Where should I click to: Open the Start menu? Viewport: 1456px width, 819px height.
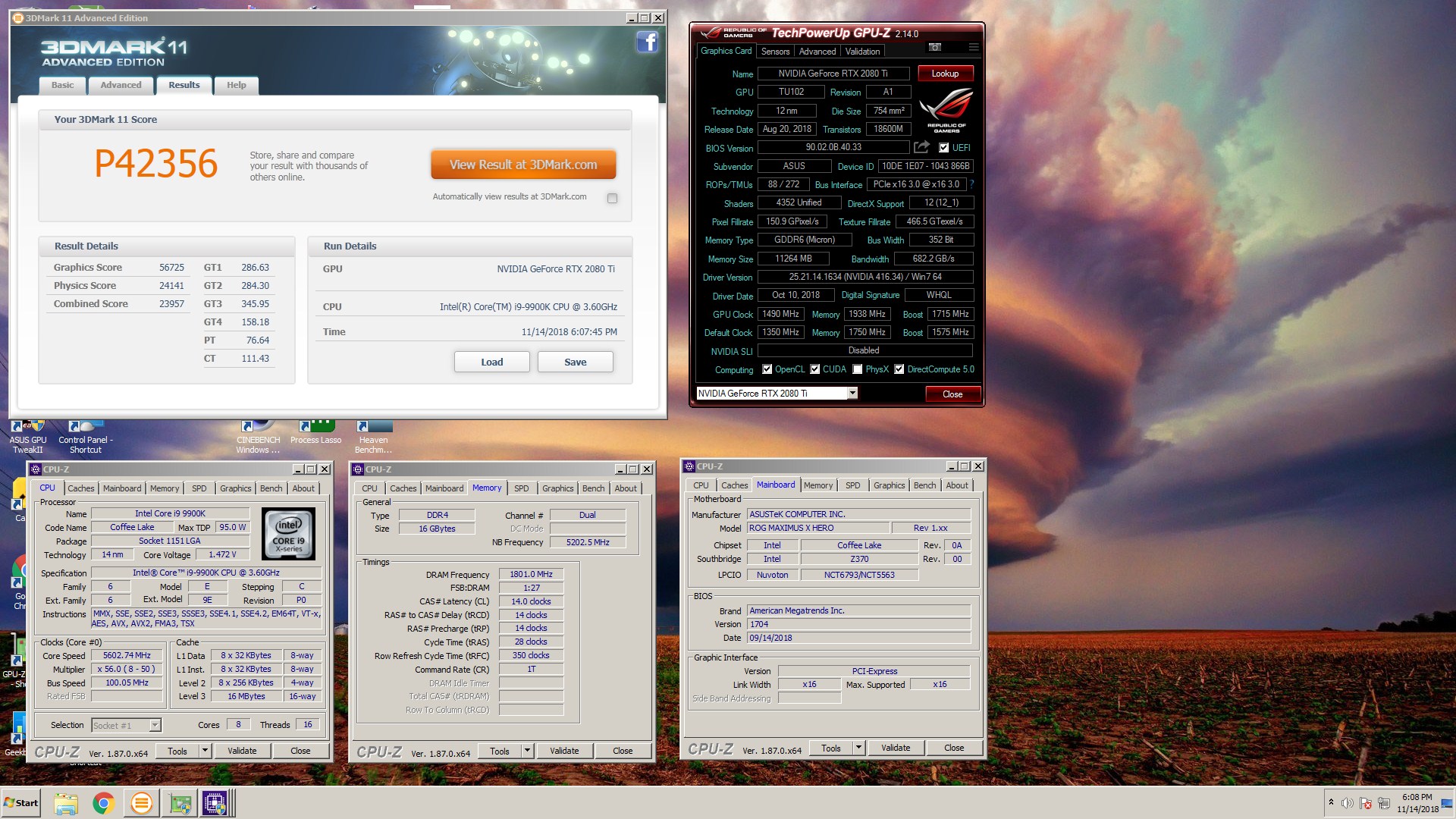[x=20, y=803]
